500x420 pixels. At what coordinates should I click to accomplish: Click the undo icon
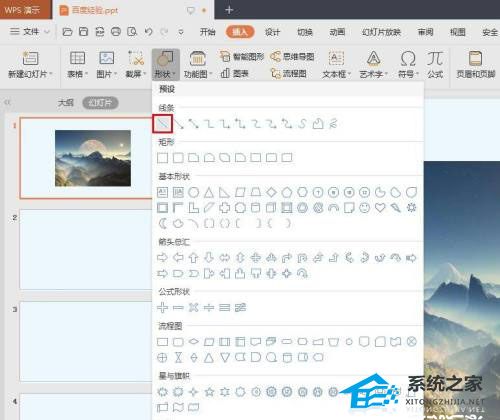[x=149, y=32]
